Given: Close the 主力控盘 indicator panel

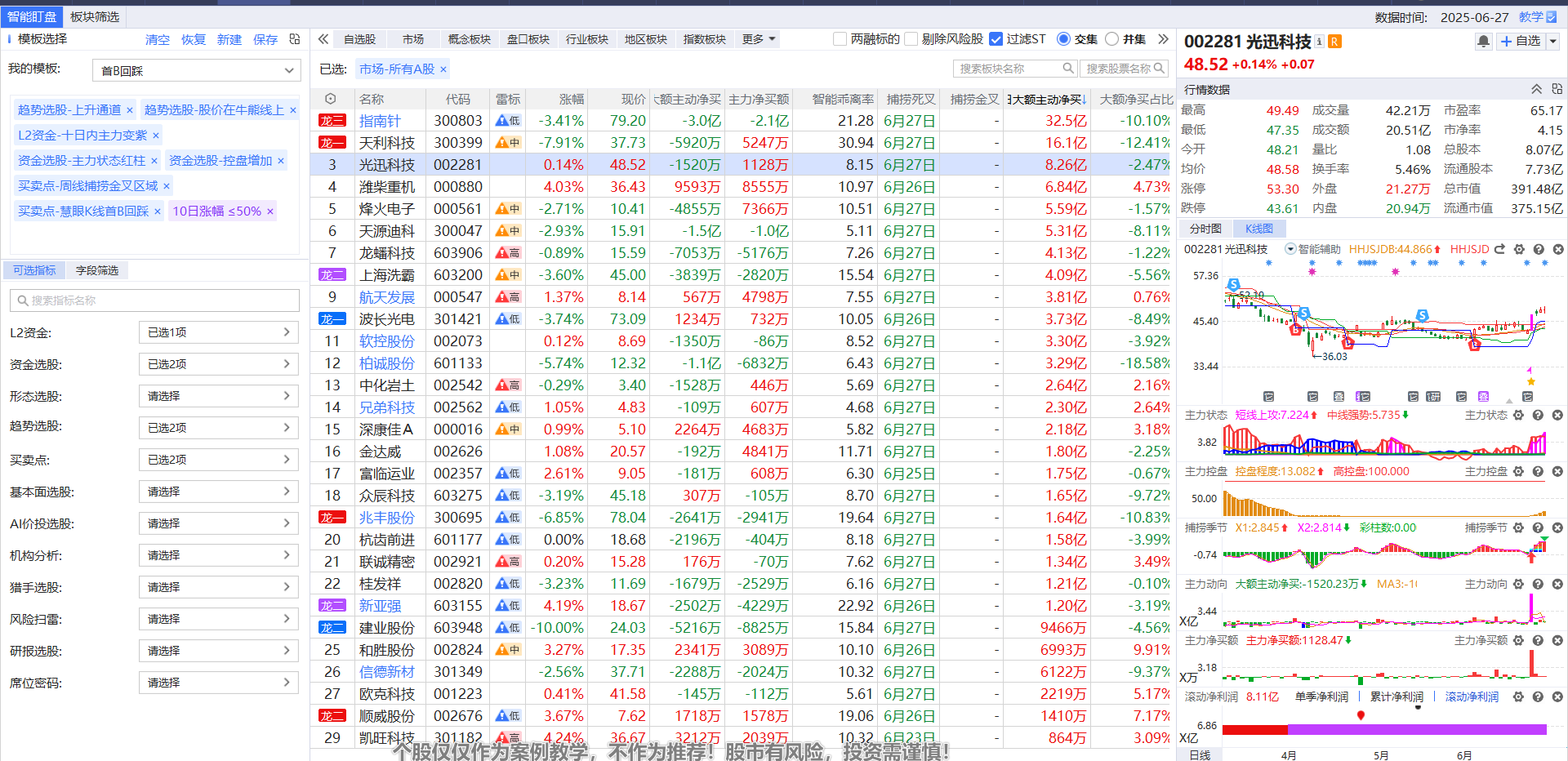Looking at the screenshot, I should pos(1557,471).
